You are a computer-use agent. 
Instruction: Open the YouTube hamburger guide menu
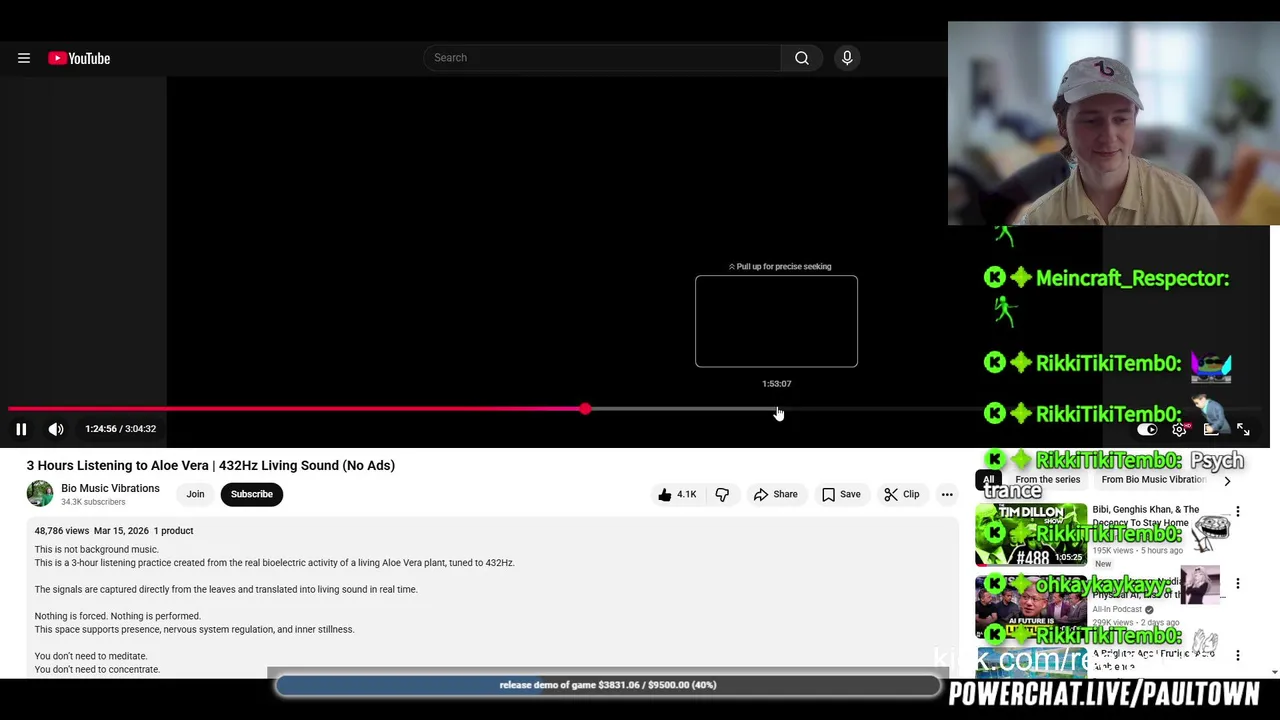pos(24,58)
